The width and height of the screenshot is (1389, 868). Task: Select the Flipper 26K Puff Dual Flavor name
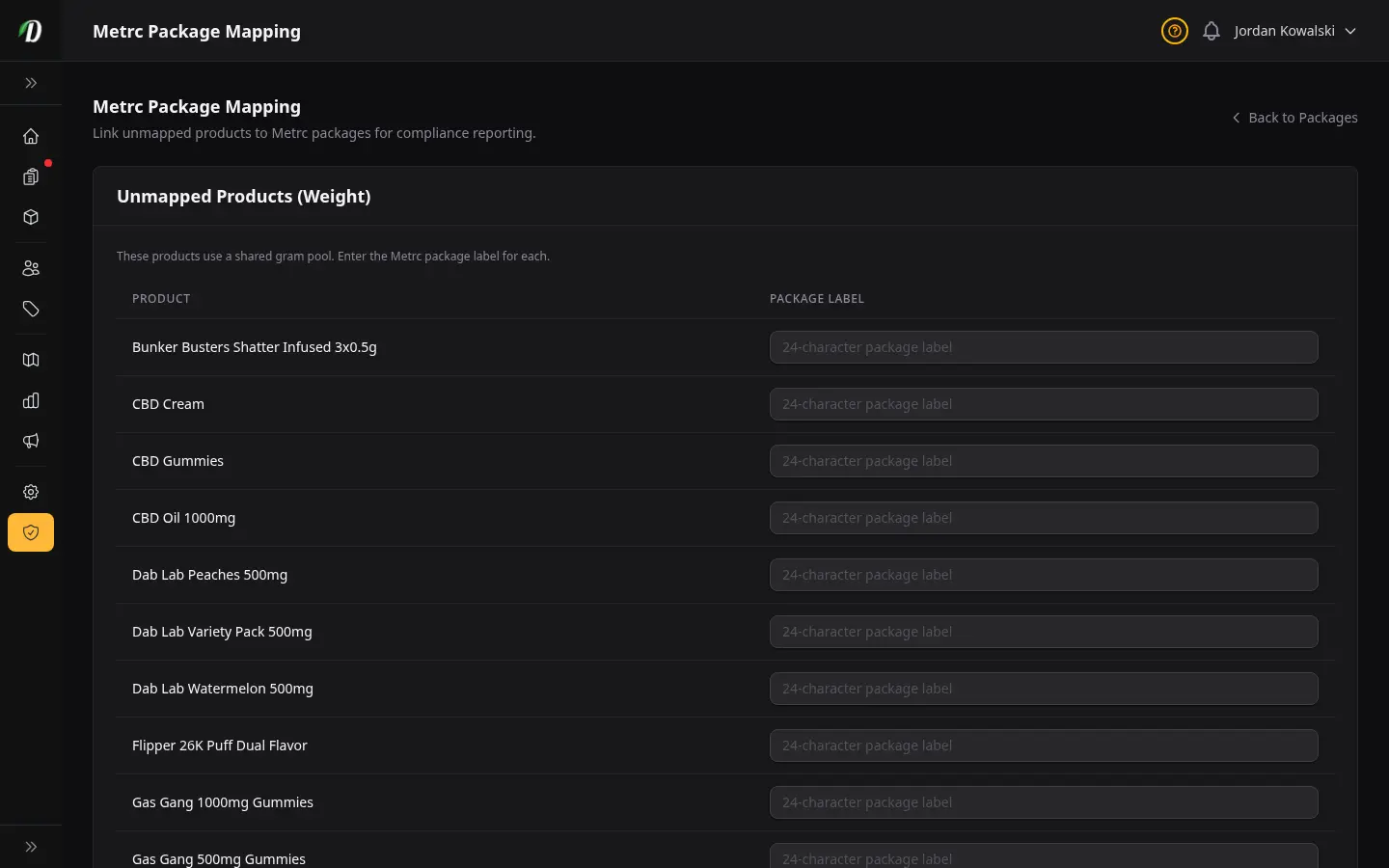(x=220, y=746)
